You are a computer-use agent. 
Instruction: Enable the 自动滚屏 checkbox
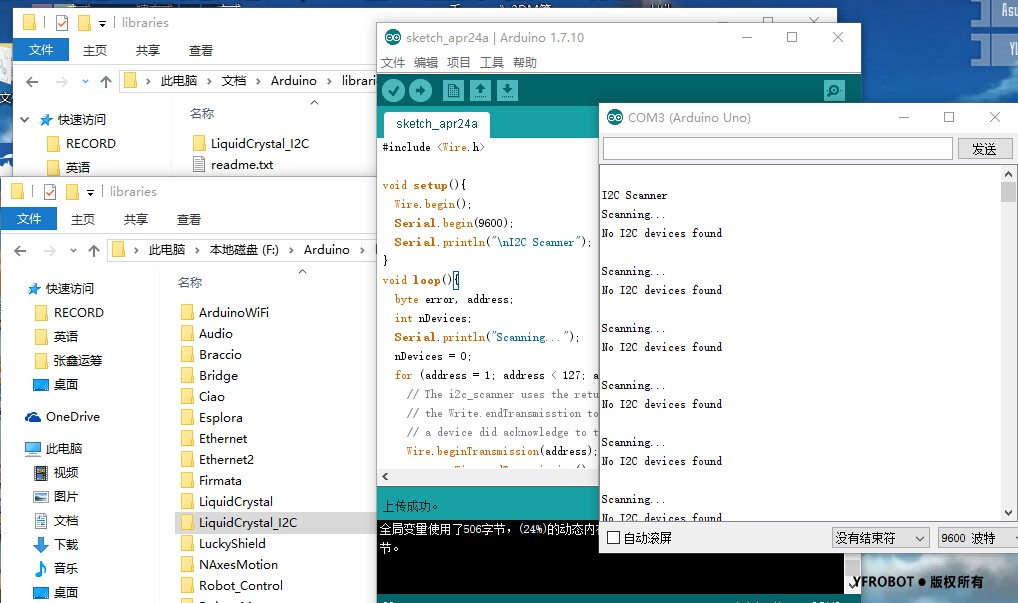click(x=614, y=536)
